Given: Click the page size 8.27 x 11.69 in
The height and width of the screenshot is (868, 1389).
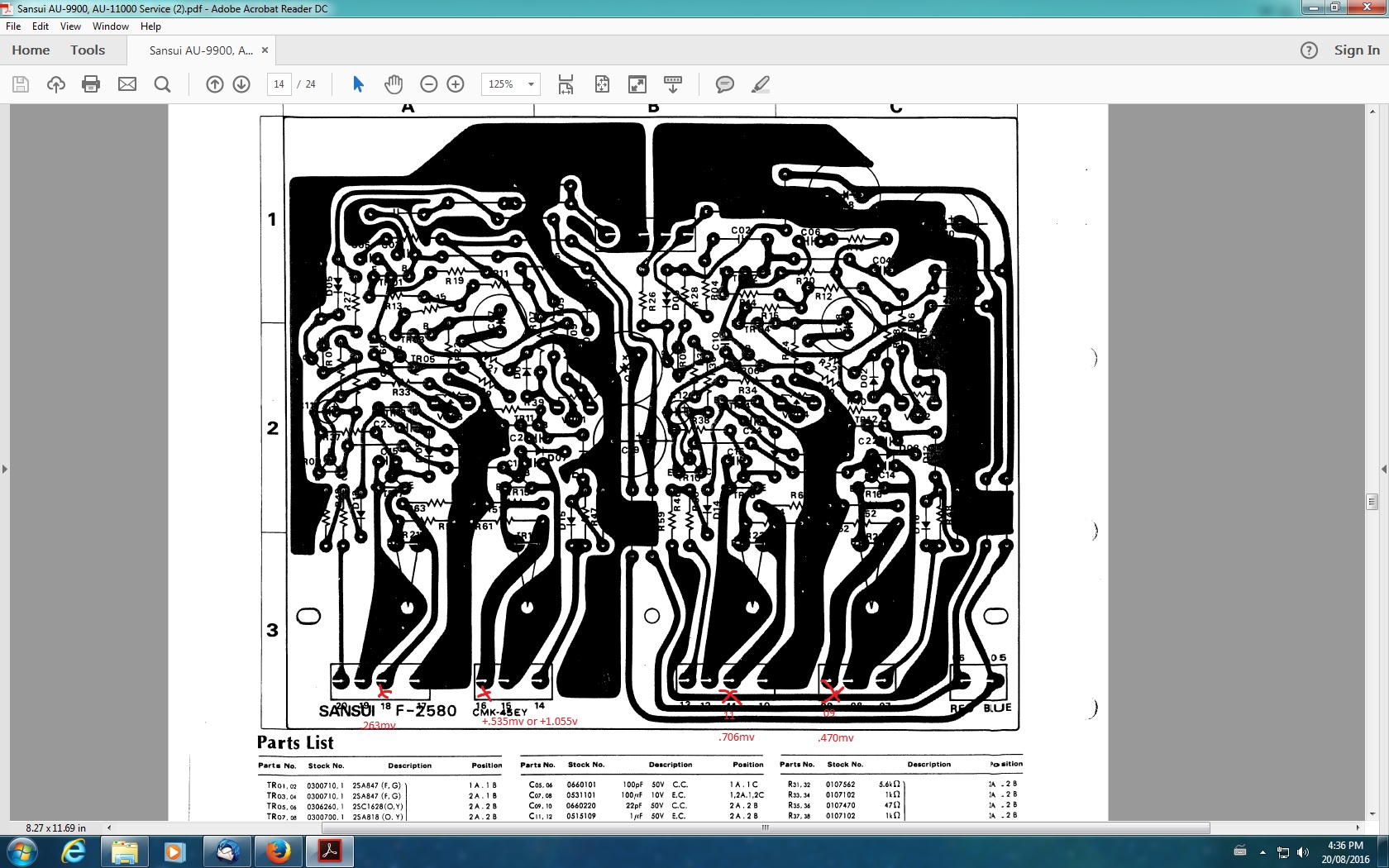Looking at the screenshot, I should 55,827.
